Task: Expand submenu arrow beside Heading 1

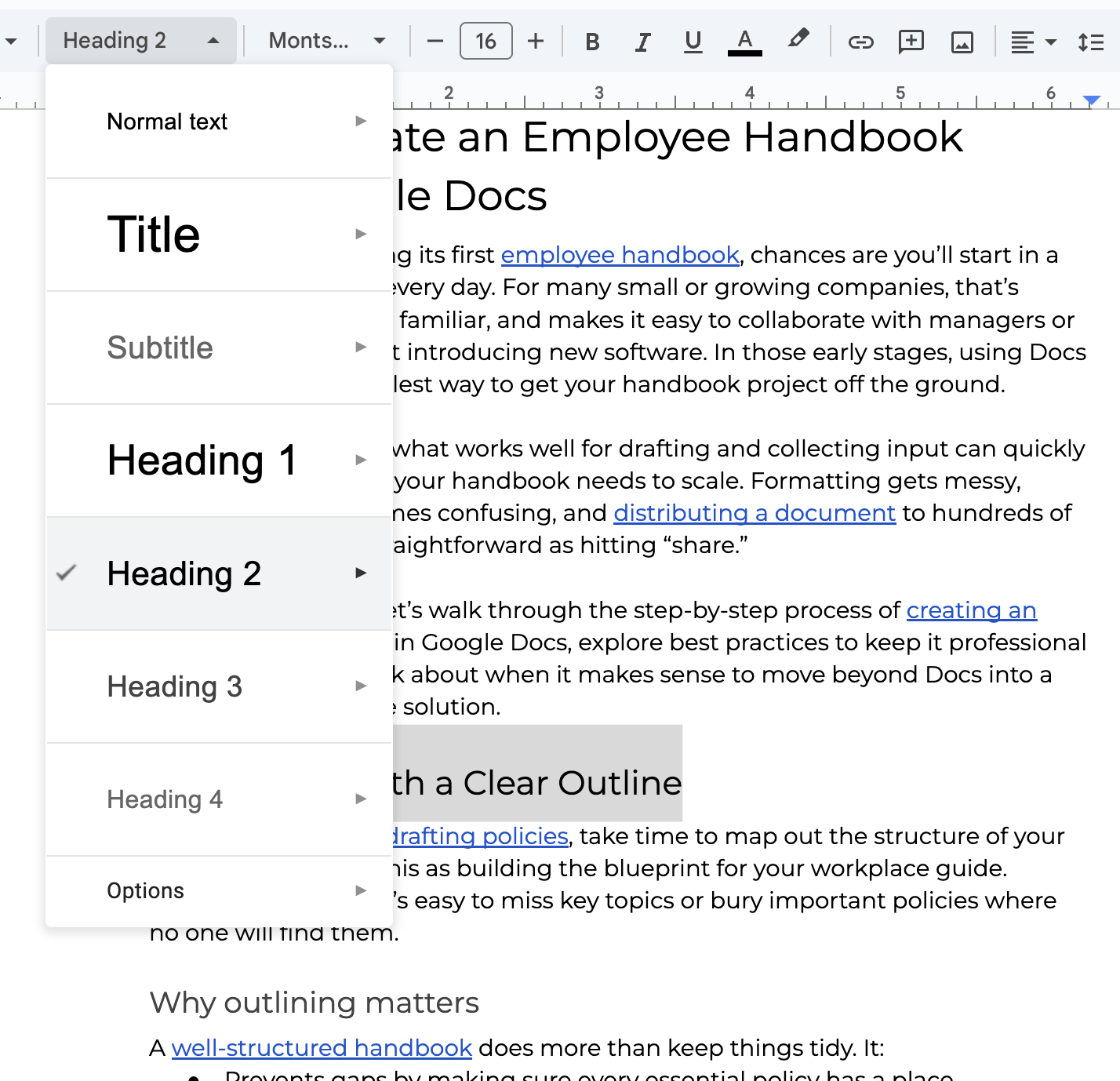Action: [361, 460]
